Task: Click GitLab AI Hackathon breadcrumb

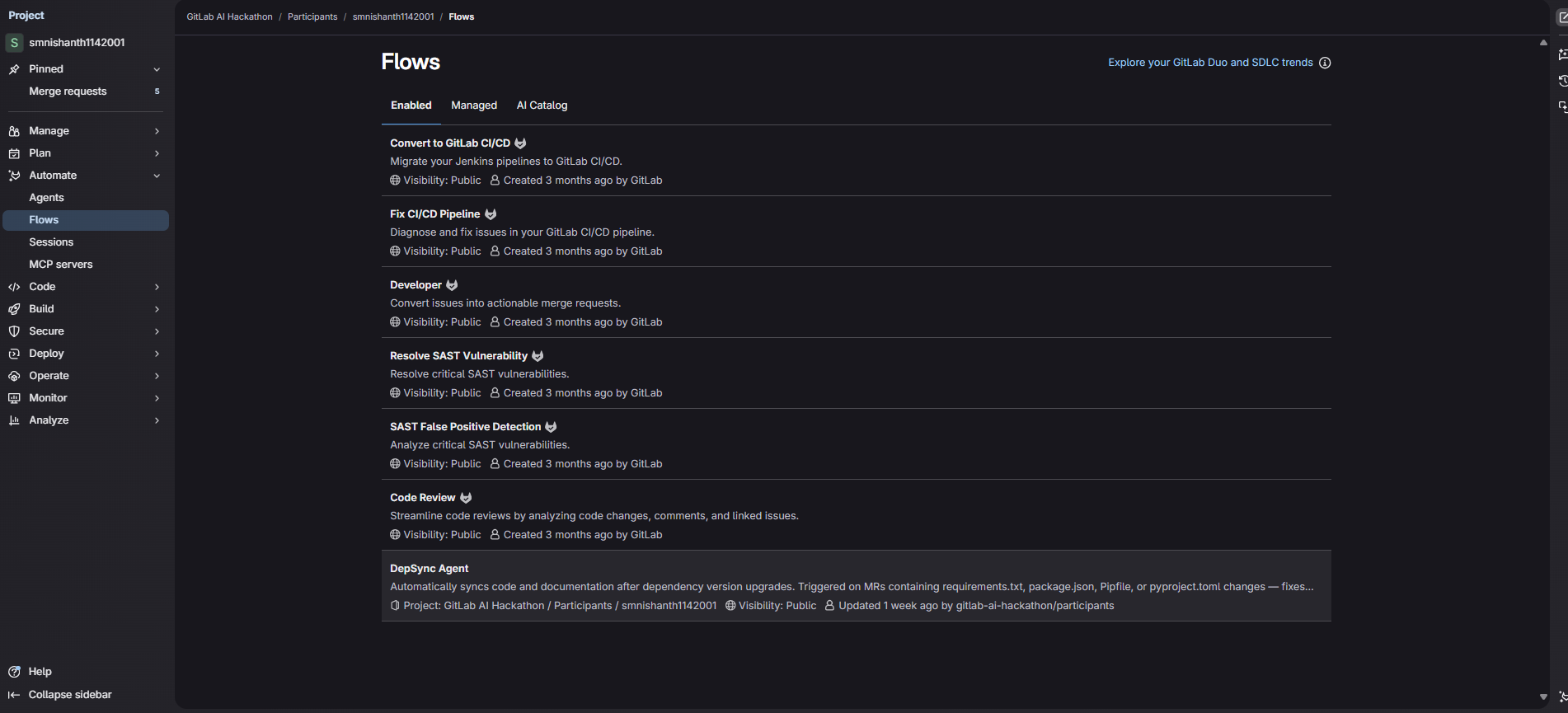Action: click(229, 16)
